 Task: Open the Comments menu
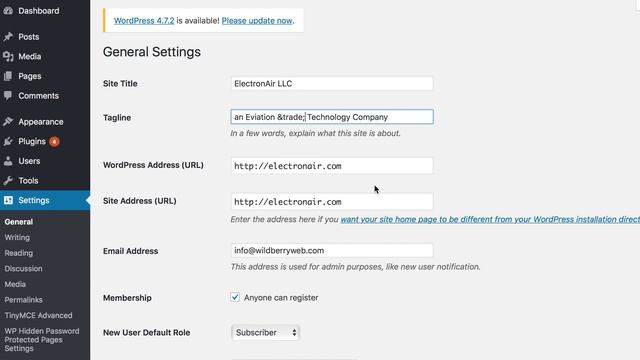[x=38, y=96]
